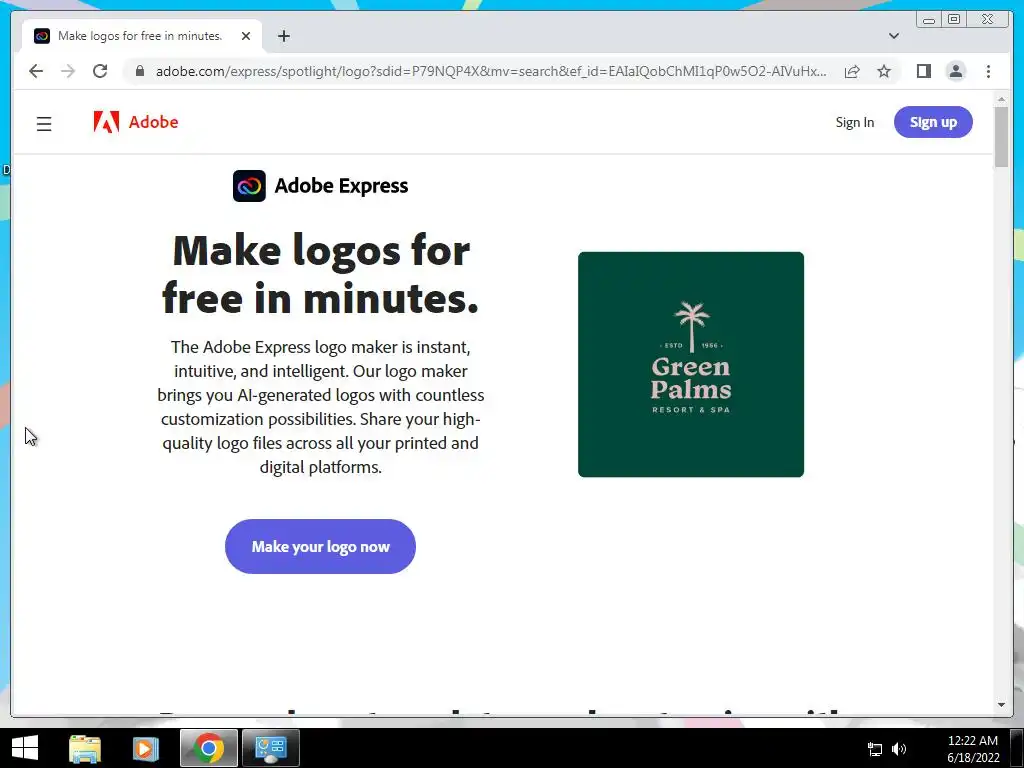The image size is (1024, 768).
Task: Click the vertical scrollbar thumb
Action: 1001,136
